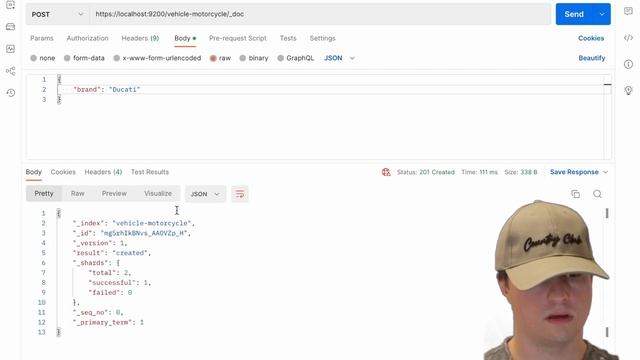Switch to the Headers (9) request tab
This screenshot has width=640, height=360.
[140, 38]
